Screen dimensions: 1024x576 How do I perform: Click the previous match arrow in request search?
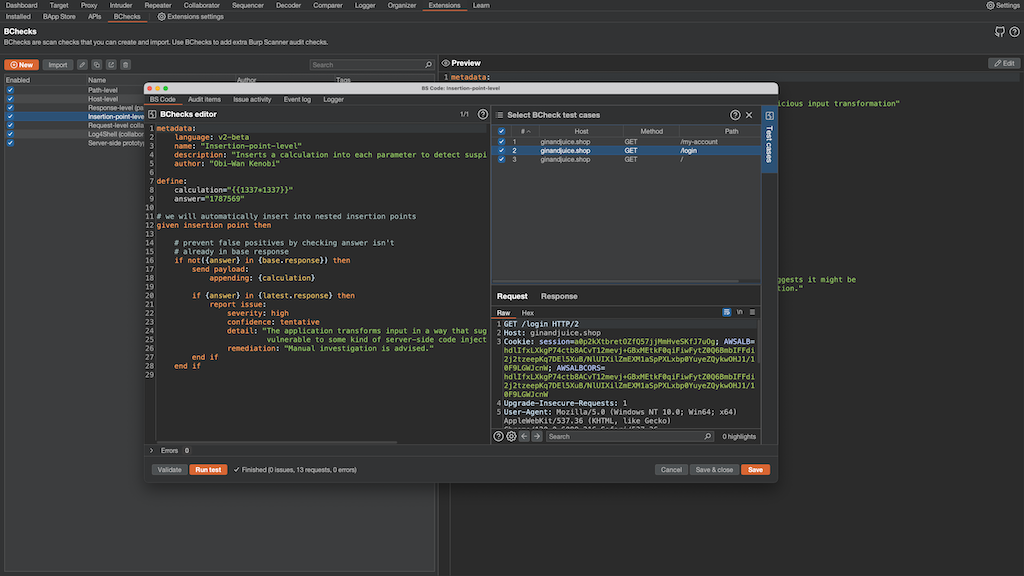click(524, 436)
